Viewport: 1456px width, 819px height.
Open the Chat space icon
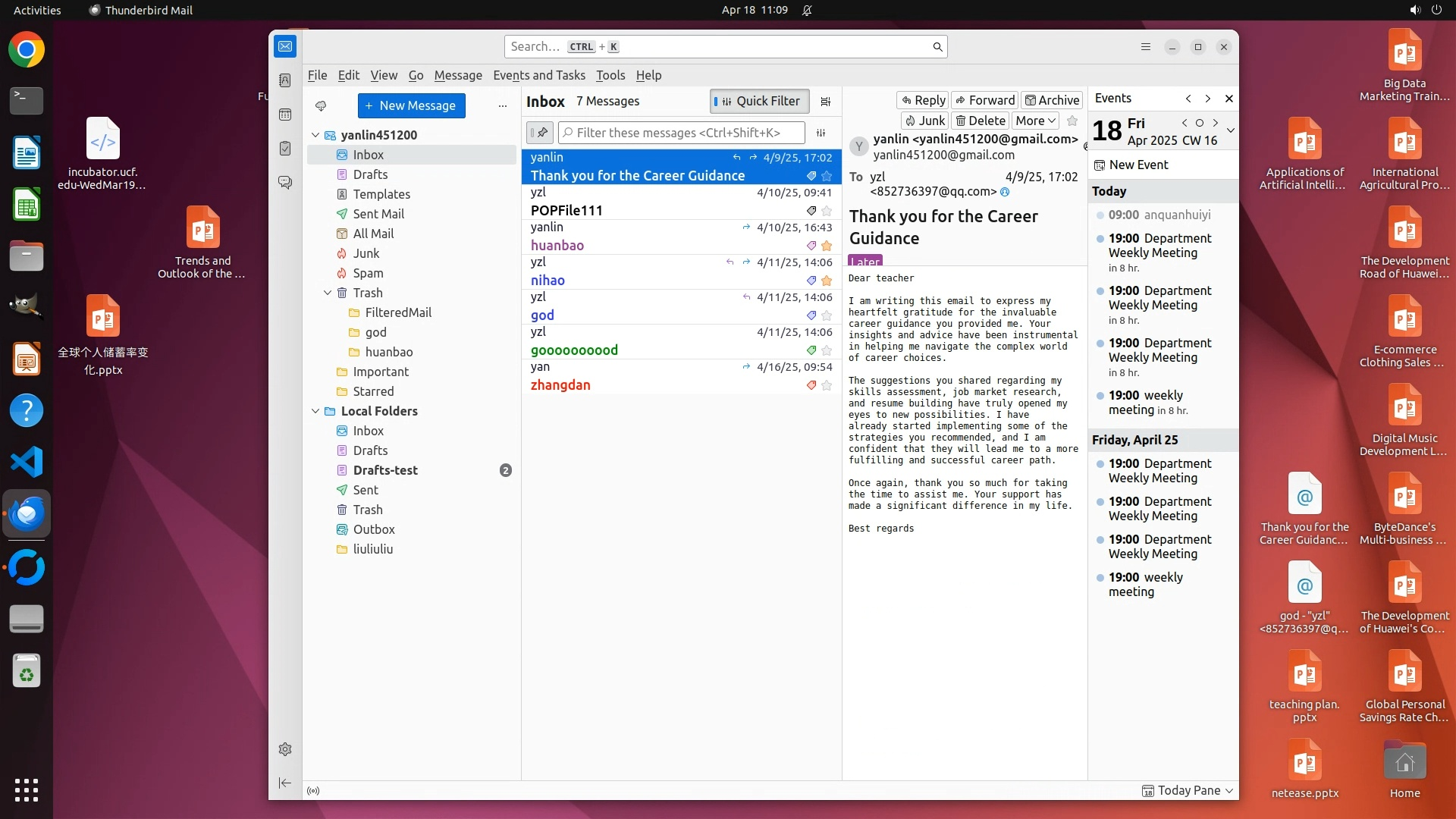pyautogui.click(x=285, y=183)
